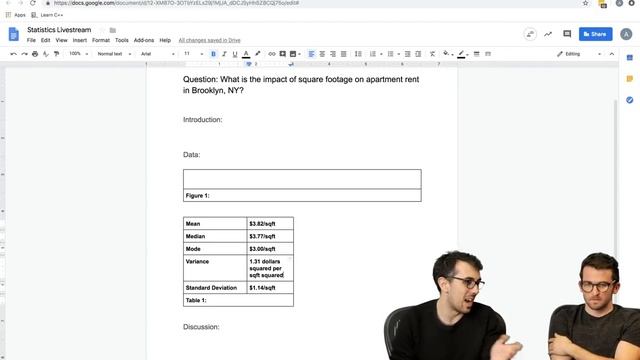Increase indent
Viewport: 640px width, 360px height.
pos(418,54)
